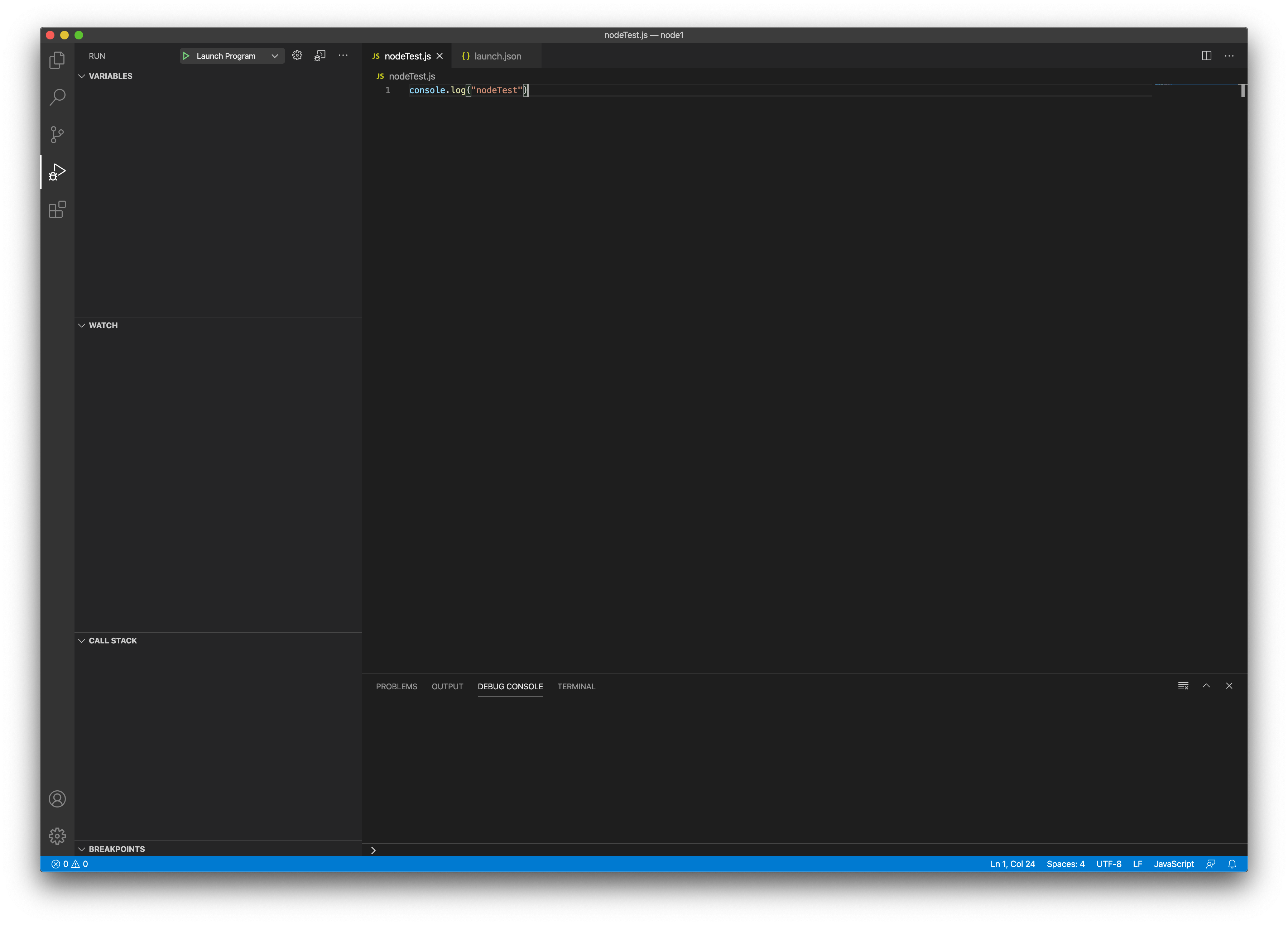Click JavaScript language mode in status bar

1173,864
